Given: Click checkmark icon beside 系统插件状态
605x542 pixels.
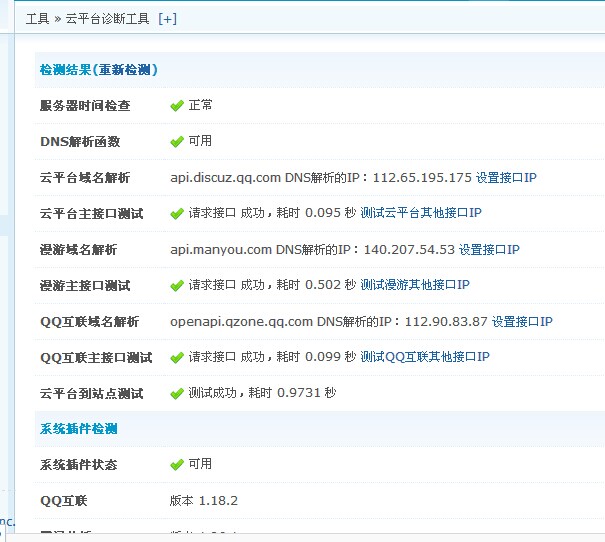Looking at the screenshot, I should [x=177, y=465].
